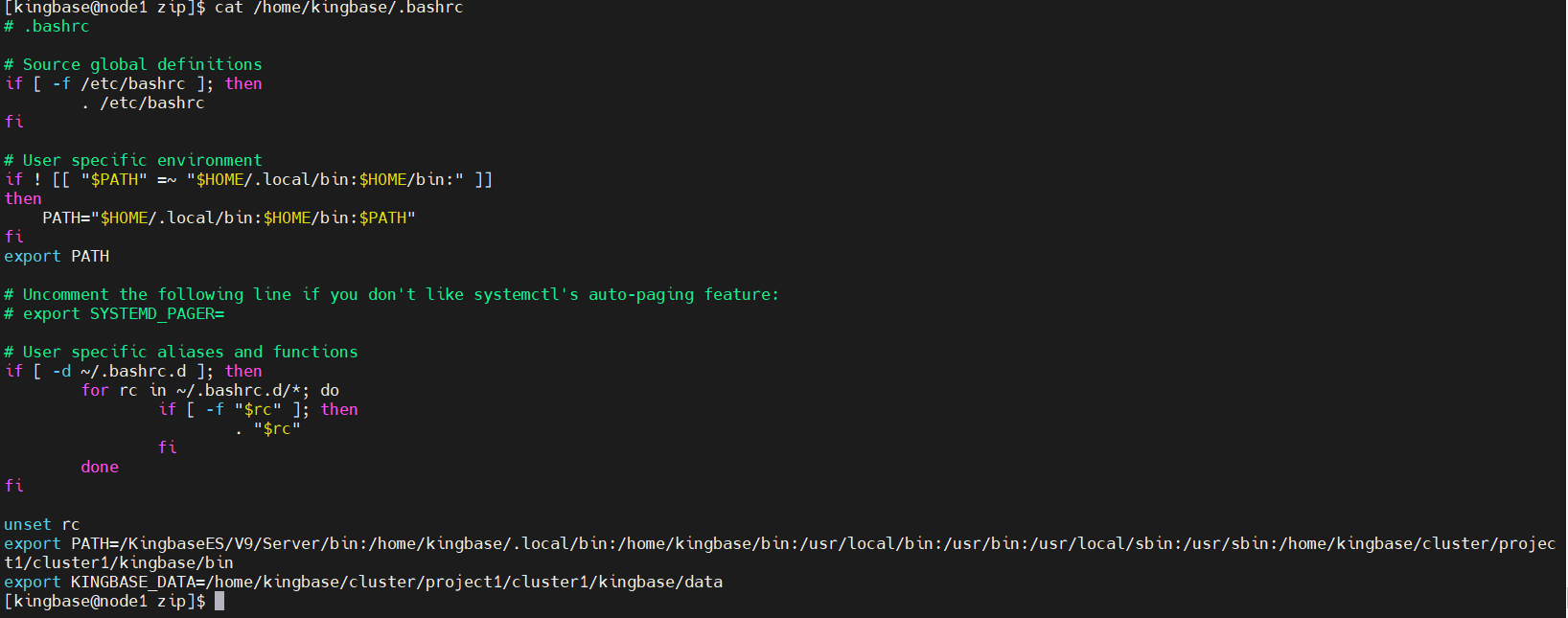Click the 'if ! [[ "$PATH"' condition line
1568x618 pixels.
[248, 180]
